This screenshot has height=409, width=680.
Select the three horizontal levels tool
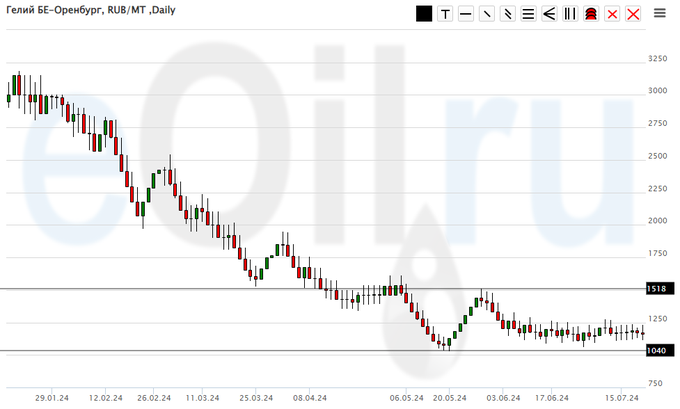[528, 13]
